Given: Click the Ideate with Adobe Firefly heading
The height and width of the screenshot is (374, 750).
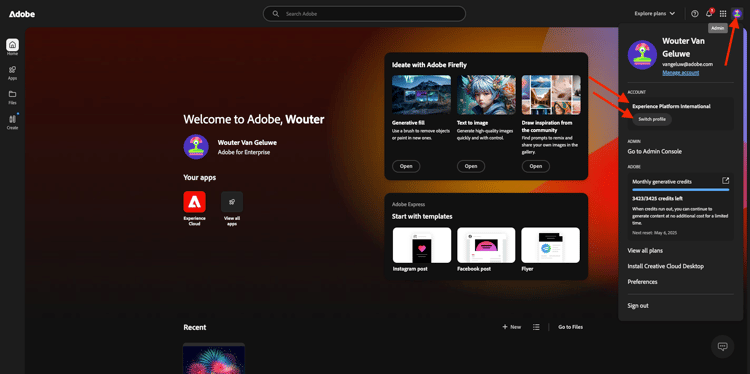Looking at the screenshot, I should pyautogui.click(x=429, y=65).
